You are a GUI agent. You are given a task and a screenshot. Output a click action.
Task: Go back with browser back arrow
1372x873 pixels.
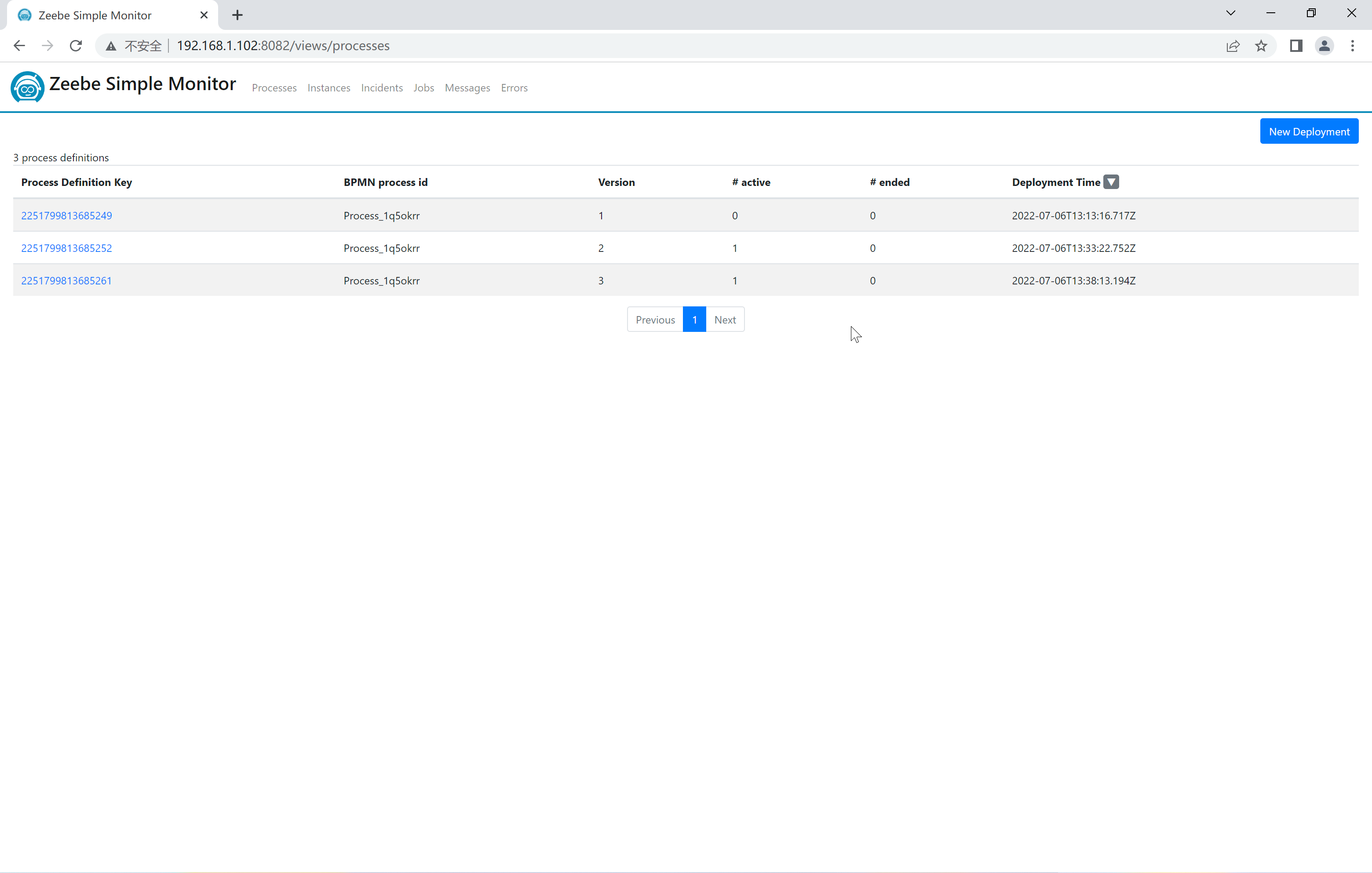tap(19, 46)
